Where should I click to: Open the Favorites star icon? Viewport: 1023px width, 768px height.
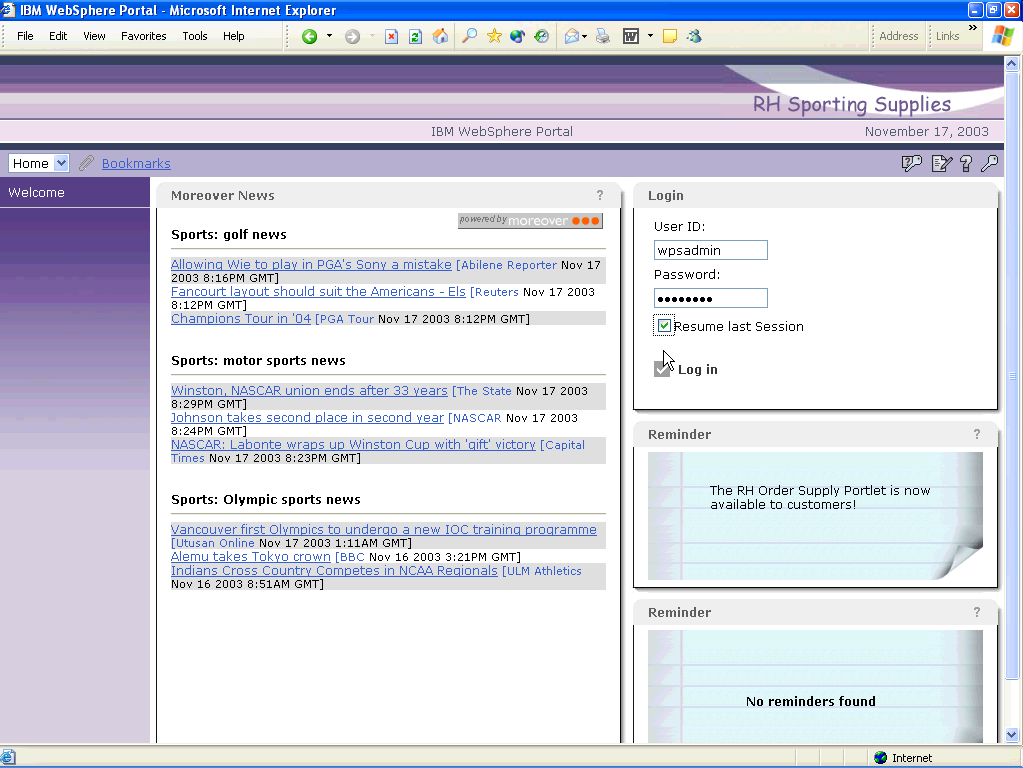point(494,36)
